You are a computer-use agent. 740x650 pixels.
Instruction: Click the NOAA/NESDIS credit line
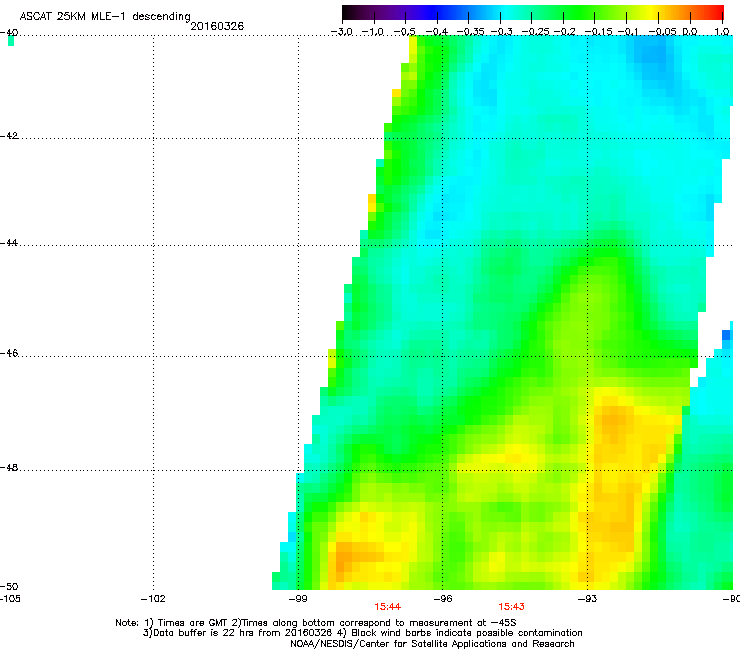(x=432, y=644)
